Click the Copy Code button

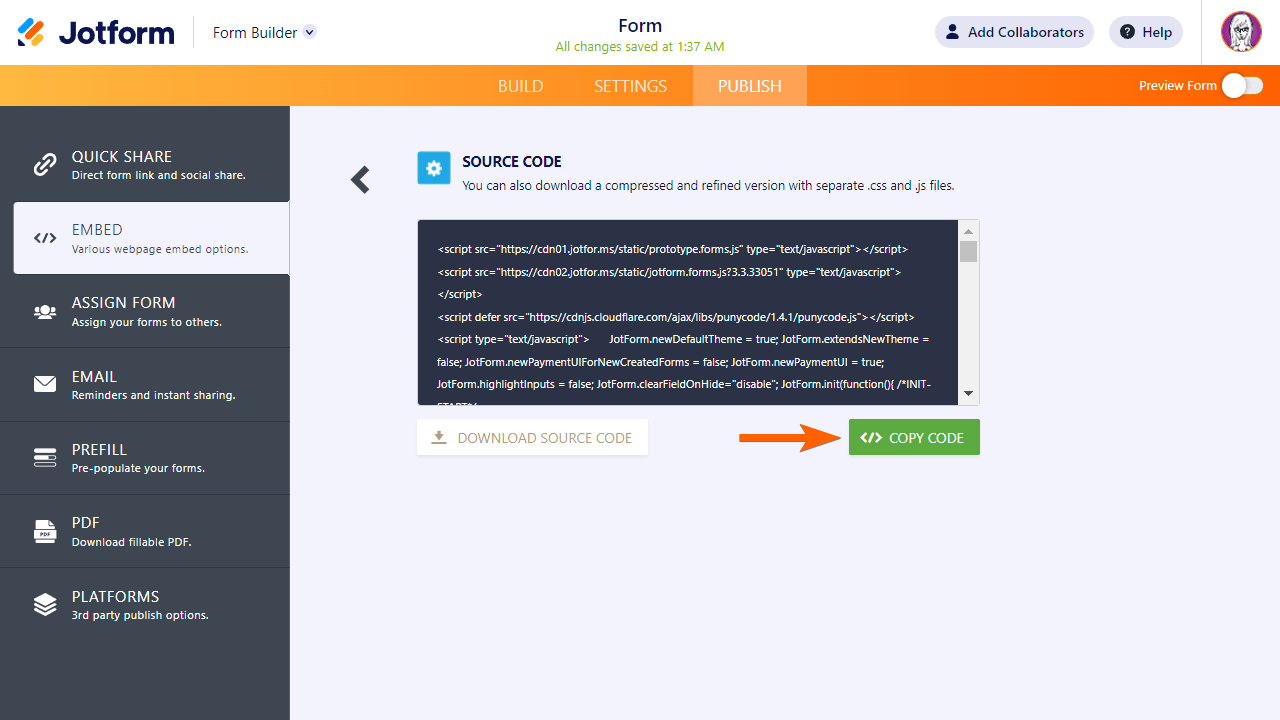coord(914,437)
